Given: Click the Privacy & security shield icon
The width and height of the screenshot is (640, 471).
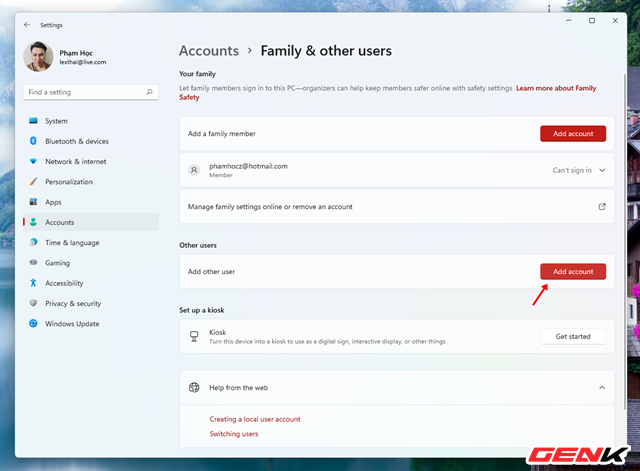Looking at the screenshot, I should pos(33,303).
